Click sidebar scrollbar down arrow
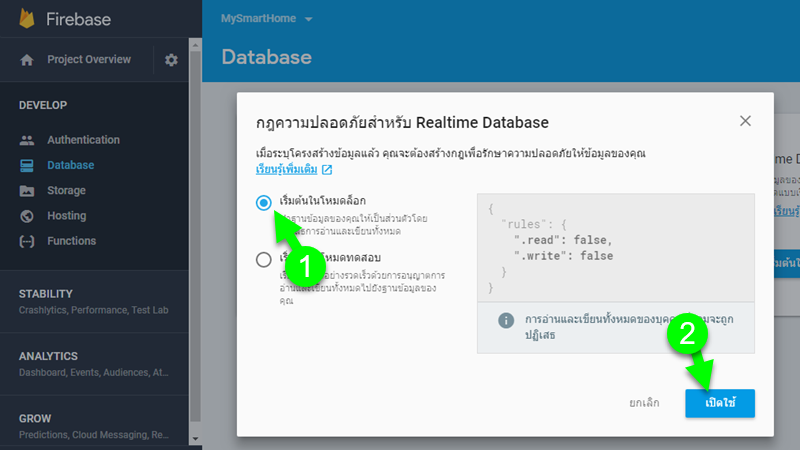The image size is (800, 450). coord(195,439)
